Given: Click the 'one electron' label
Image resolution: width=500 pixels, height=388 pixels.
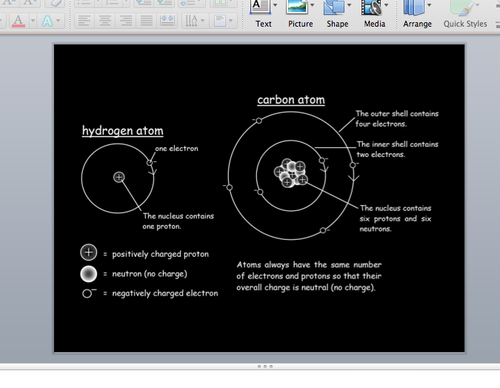Looking at the screenshot, I should coord(177,149).
